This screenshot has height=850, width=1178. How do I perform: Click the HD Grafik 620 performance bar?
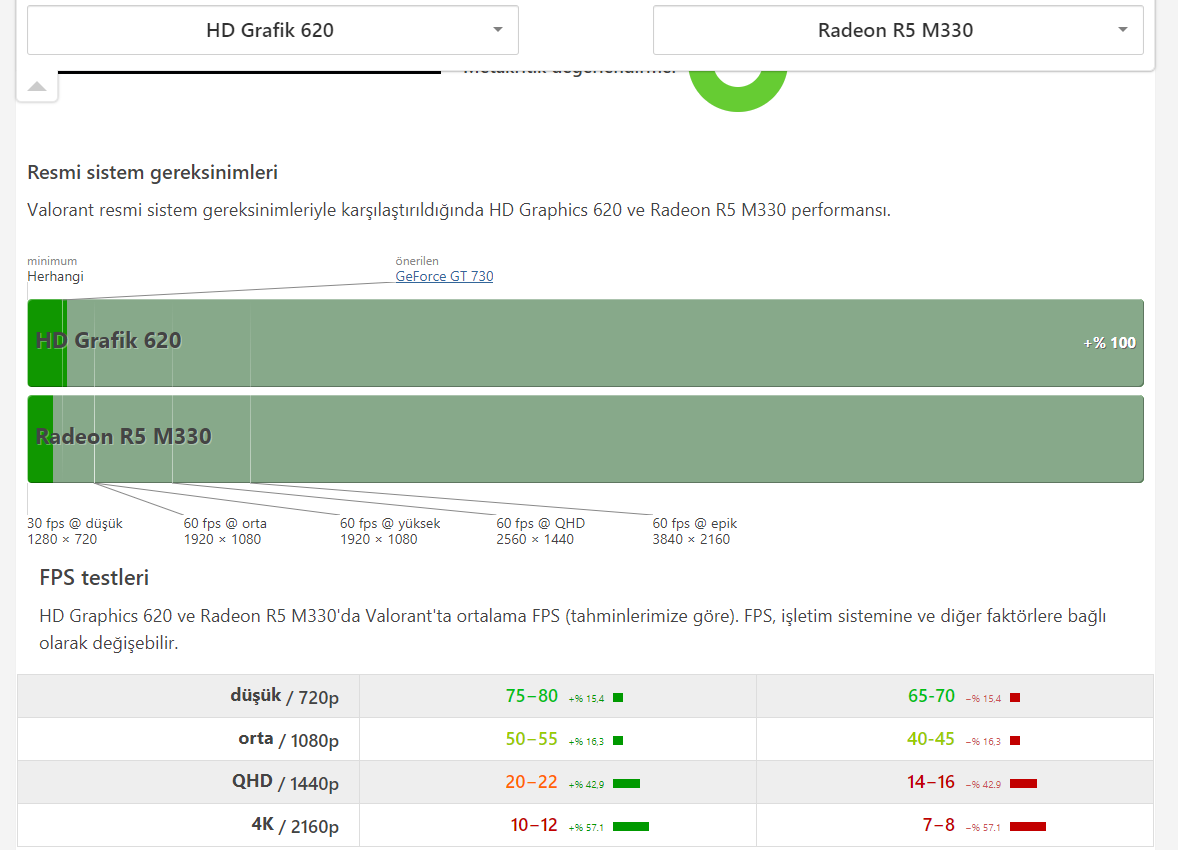click(585, 343)
